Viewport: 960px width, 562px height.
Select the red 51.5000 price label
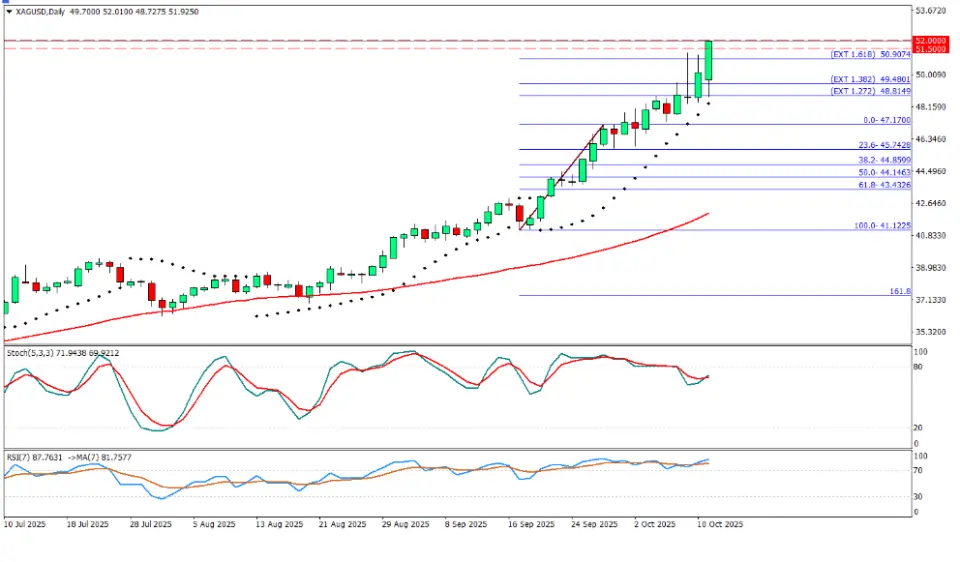pyautogui.click(x=930, y=49)
